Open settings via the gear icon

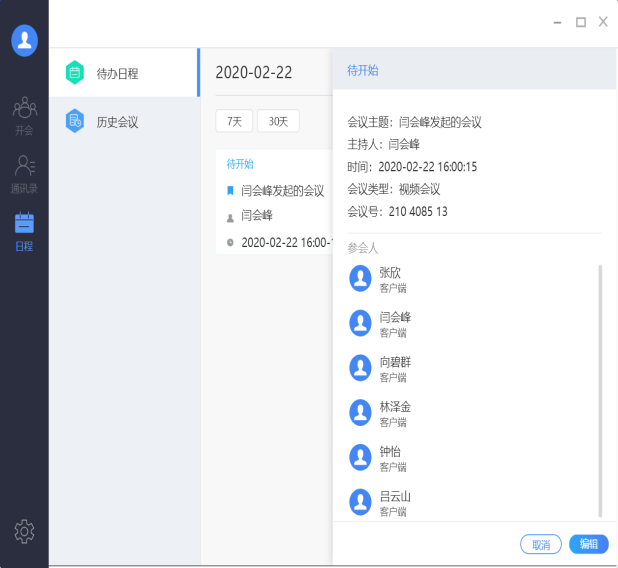pyautogui.click(x=24, y=532)
